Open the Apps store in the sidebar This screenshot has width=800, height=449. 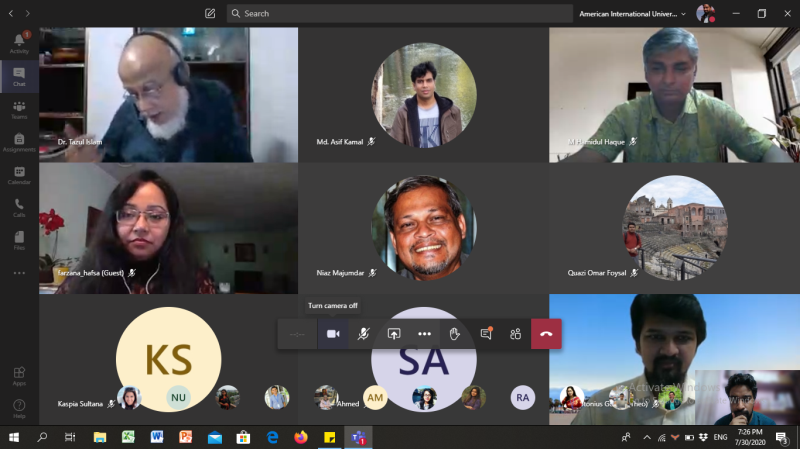pyautogui.click(x=19, y=376)
